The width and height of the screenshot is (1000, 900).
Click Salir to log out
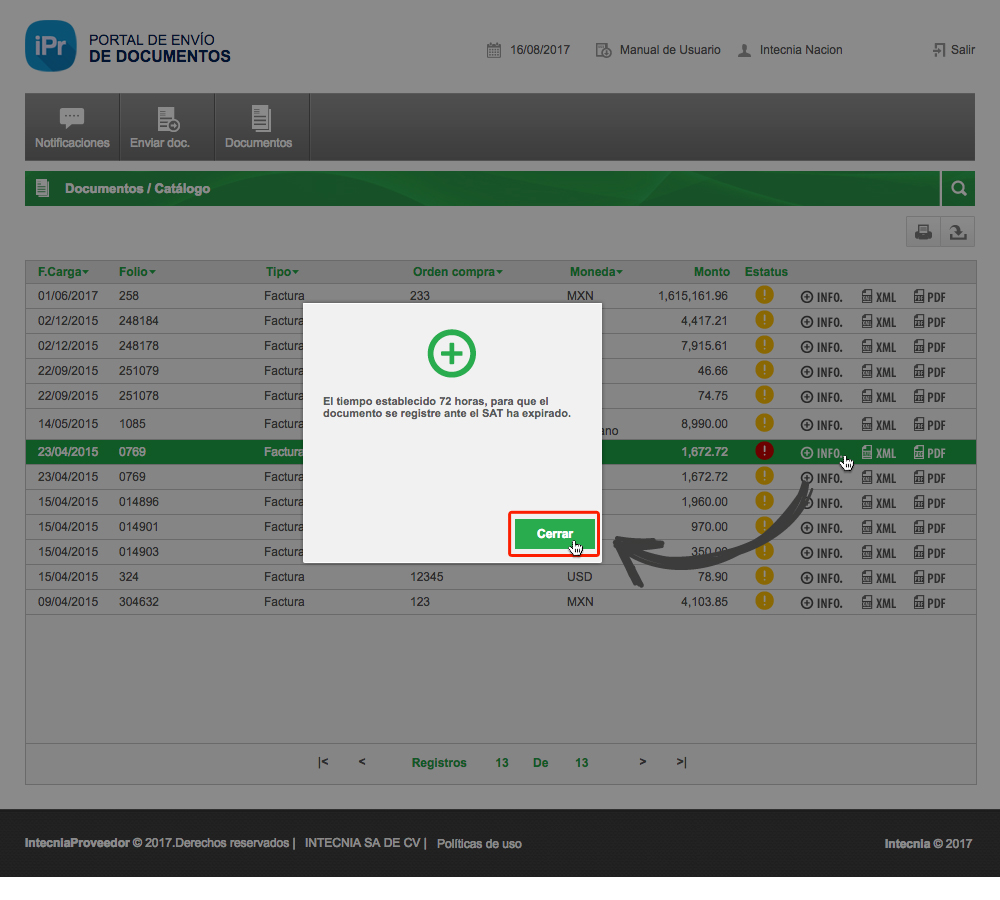(x=953, y=50)
